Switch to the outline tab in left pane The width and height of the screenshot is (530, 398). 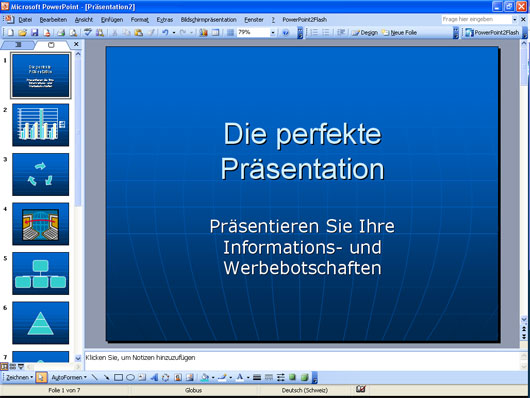pos(18,45)
